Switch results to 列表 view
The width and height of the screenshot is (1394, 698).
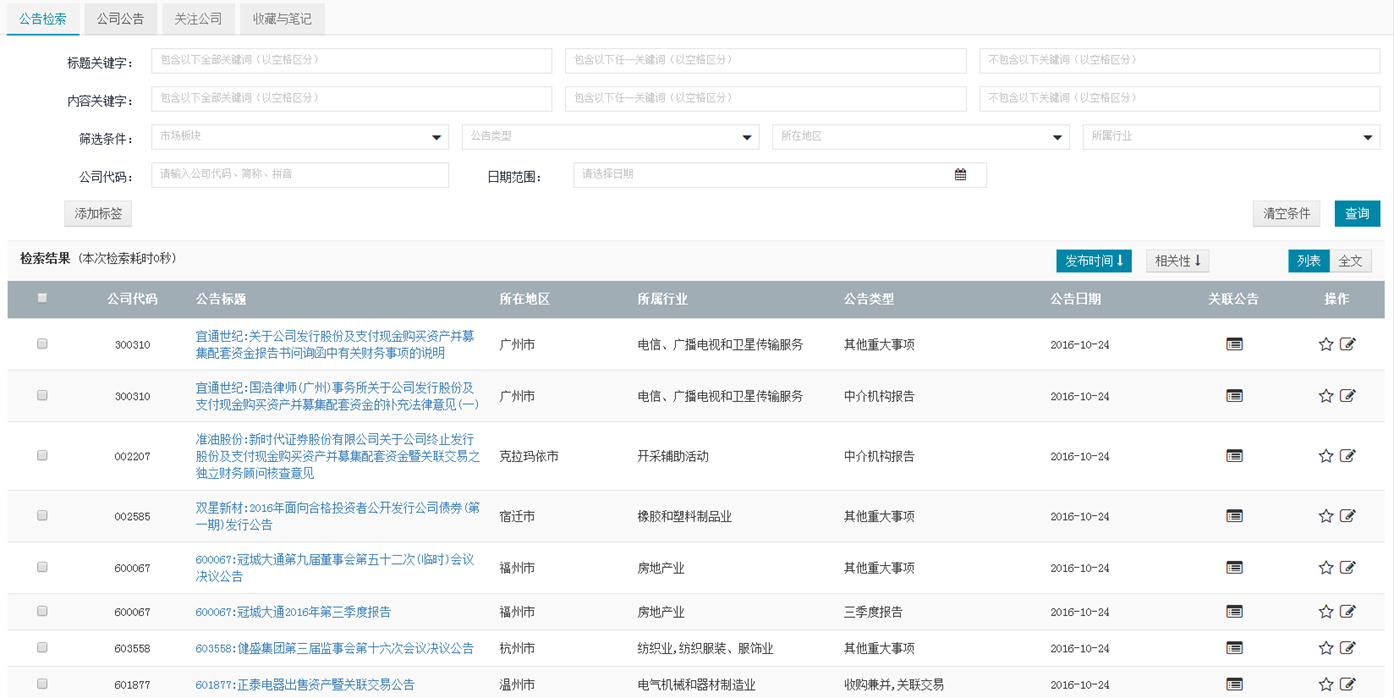tap(1309, 261)
